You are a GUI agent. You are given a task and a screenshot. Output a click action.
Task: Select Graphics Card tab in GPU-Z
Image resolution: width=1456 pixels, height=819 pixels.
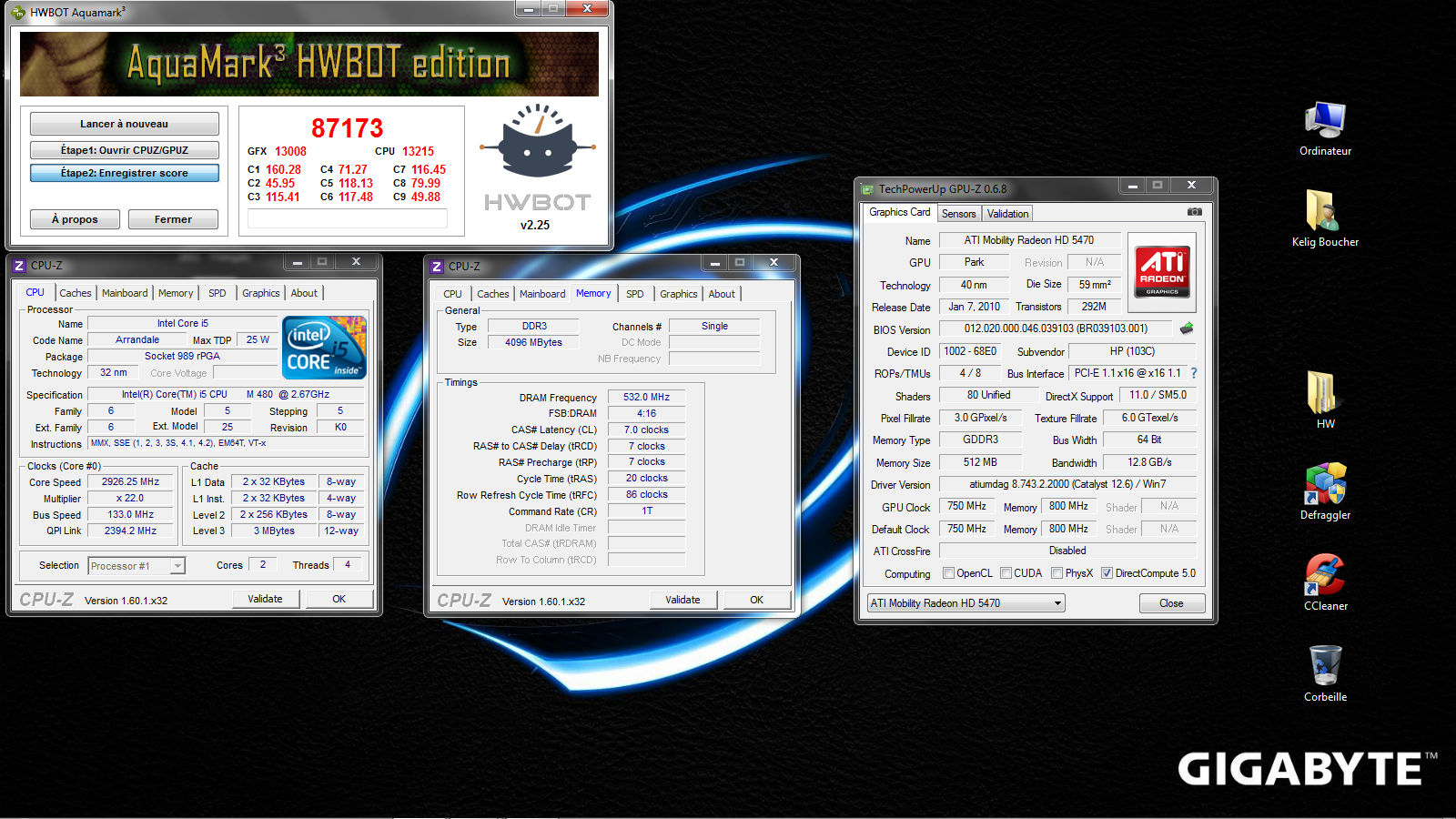(x=900, y=212)
